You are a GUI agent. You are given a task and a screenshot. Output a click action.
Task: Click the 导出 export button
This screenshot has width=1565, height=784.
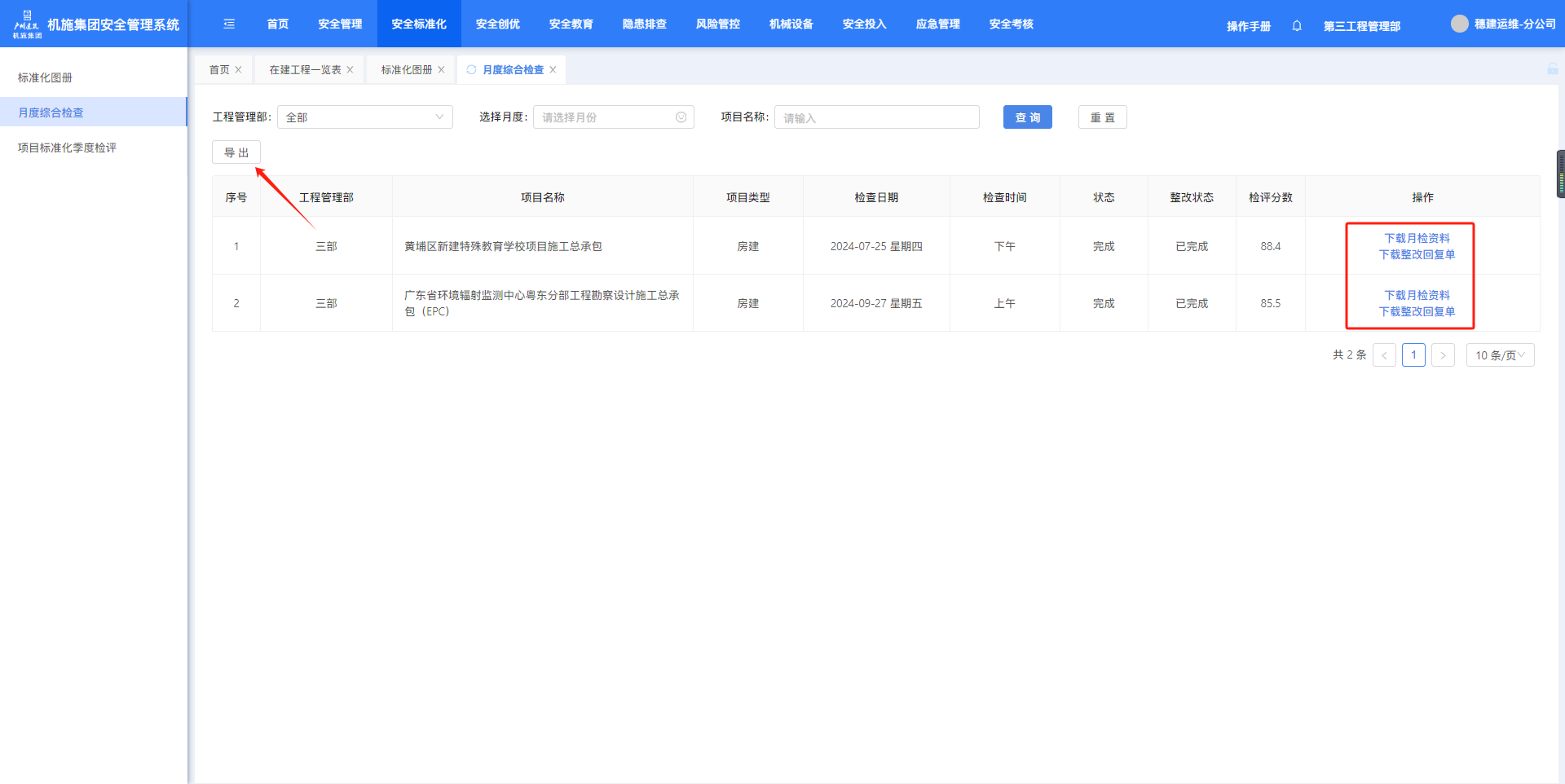[x=236, y=152]
